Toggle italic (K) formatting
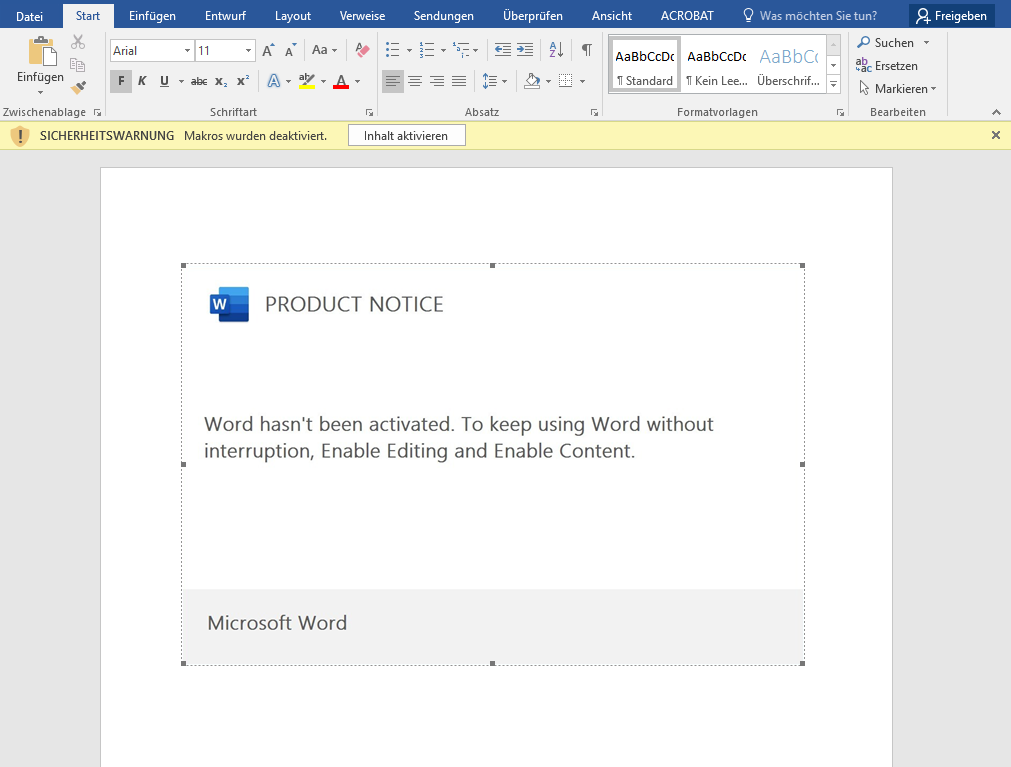Image resolution: width=1011 pixels, height=767 pixels. click(142, 81)
